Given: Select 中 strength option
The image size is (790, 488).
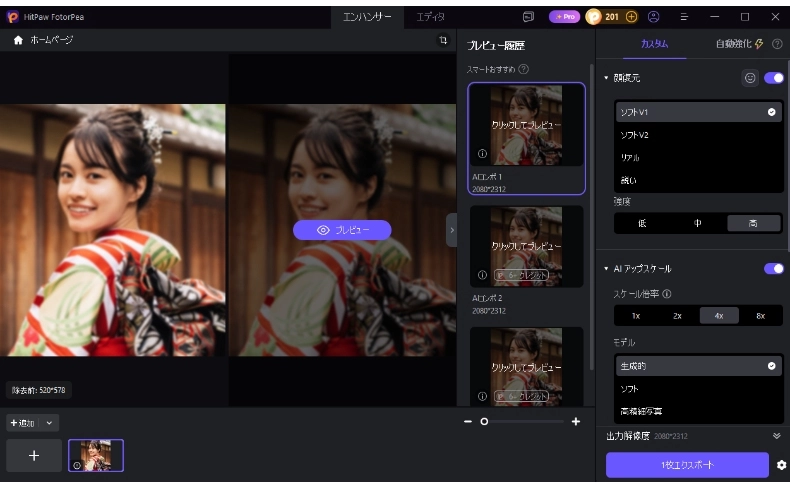Looking at the screenshot, I should tap(698, 223).
